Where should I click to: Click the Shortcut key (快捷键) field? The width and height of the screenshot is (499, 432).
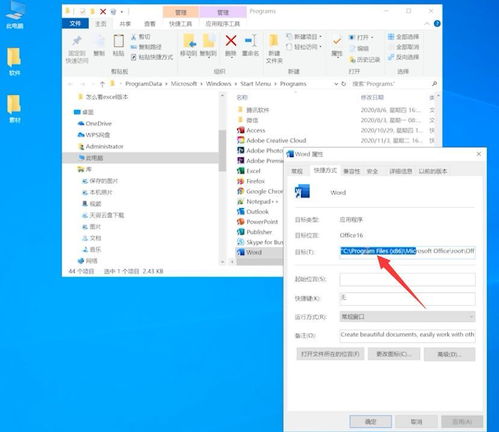tap(407, 299)
